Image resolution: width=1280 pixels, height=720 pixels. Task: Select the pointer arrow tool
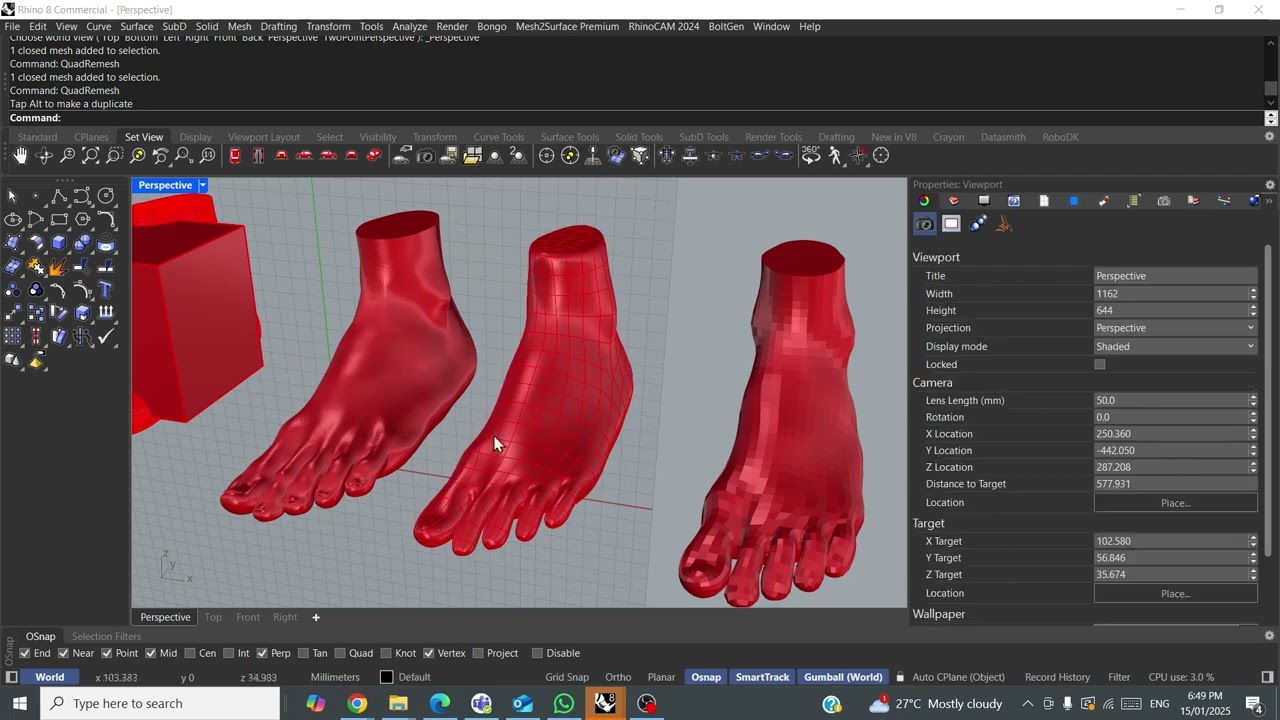click(x=13, y=196)
